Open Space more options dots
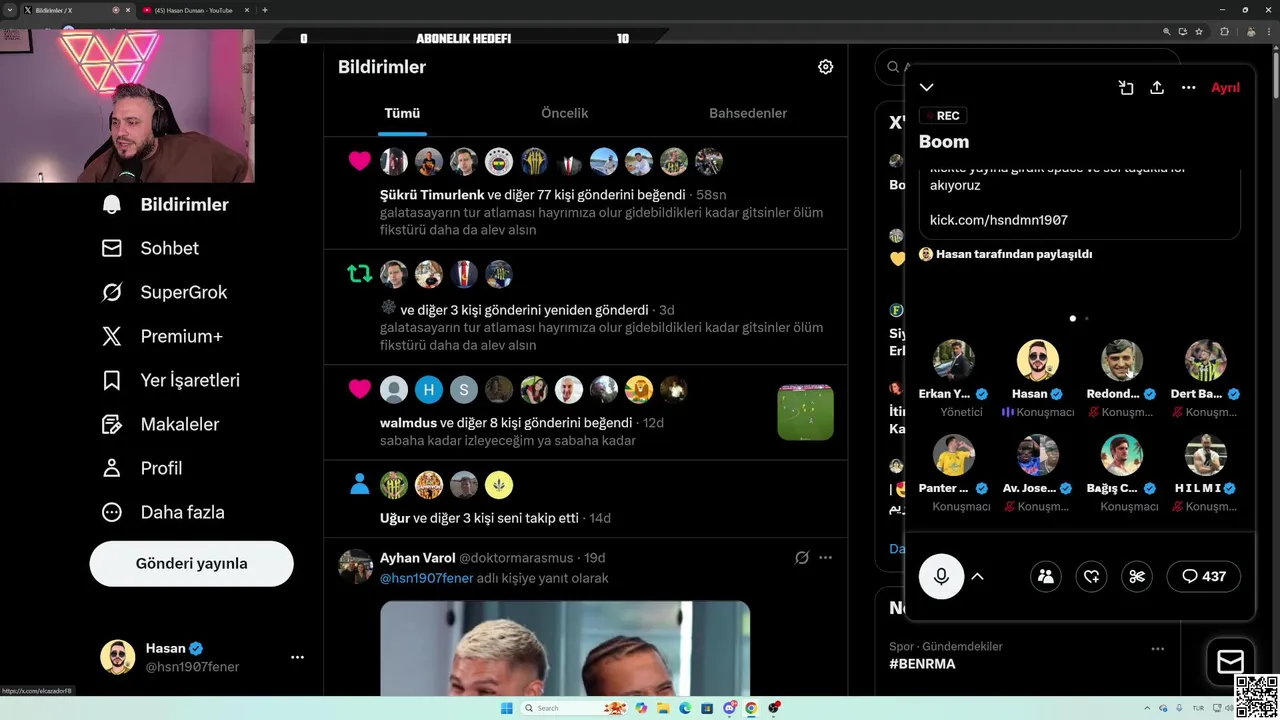 [1188, 87]
